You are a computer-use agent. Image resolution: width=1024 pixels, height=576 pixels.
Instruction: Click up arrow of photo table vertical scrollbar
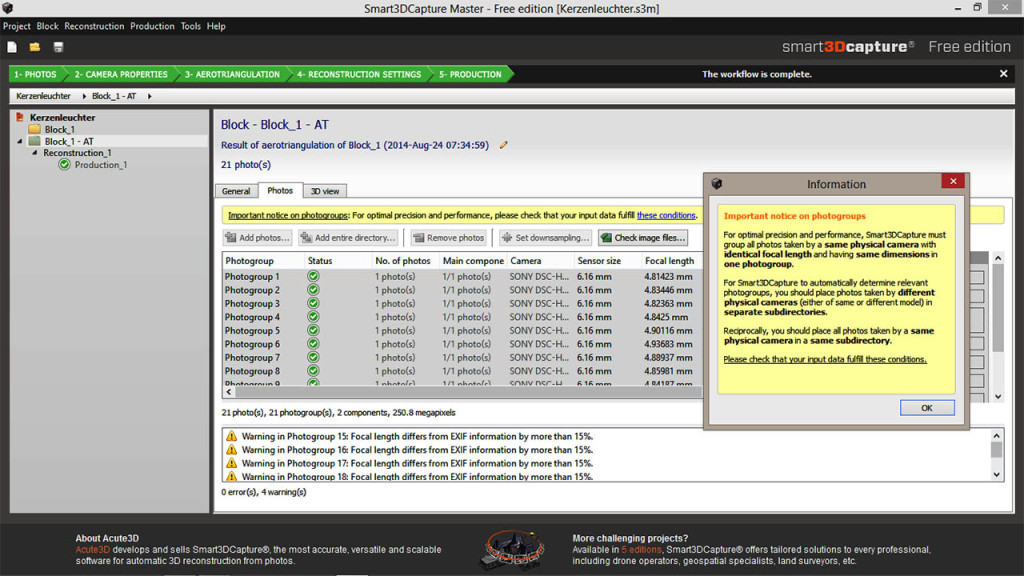[998, 259]
